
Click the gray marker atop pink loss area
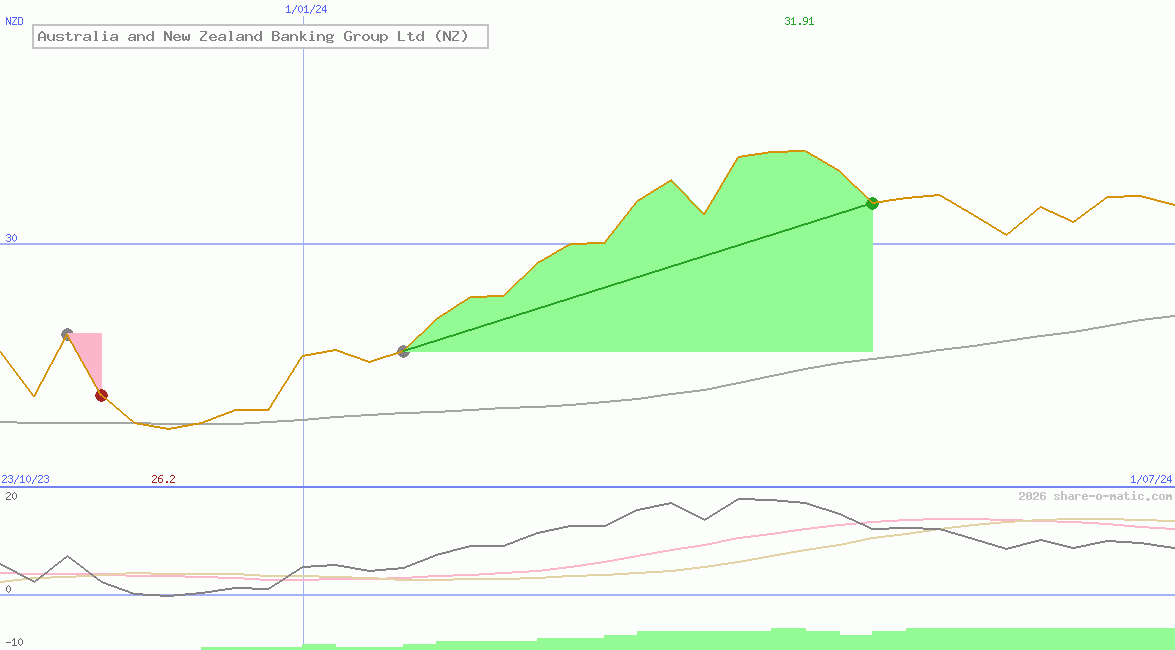pos(67,334)
